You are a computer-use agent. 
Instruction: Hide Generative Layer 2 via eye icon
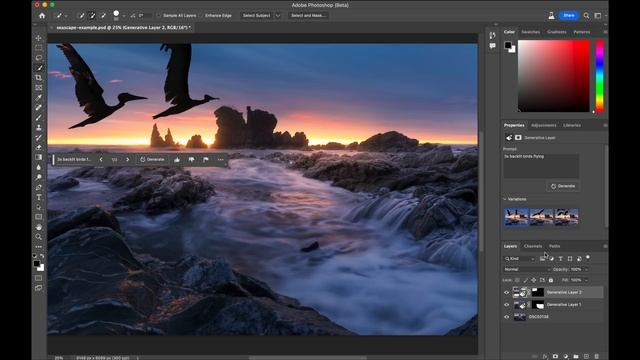pos(507,292)
